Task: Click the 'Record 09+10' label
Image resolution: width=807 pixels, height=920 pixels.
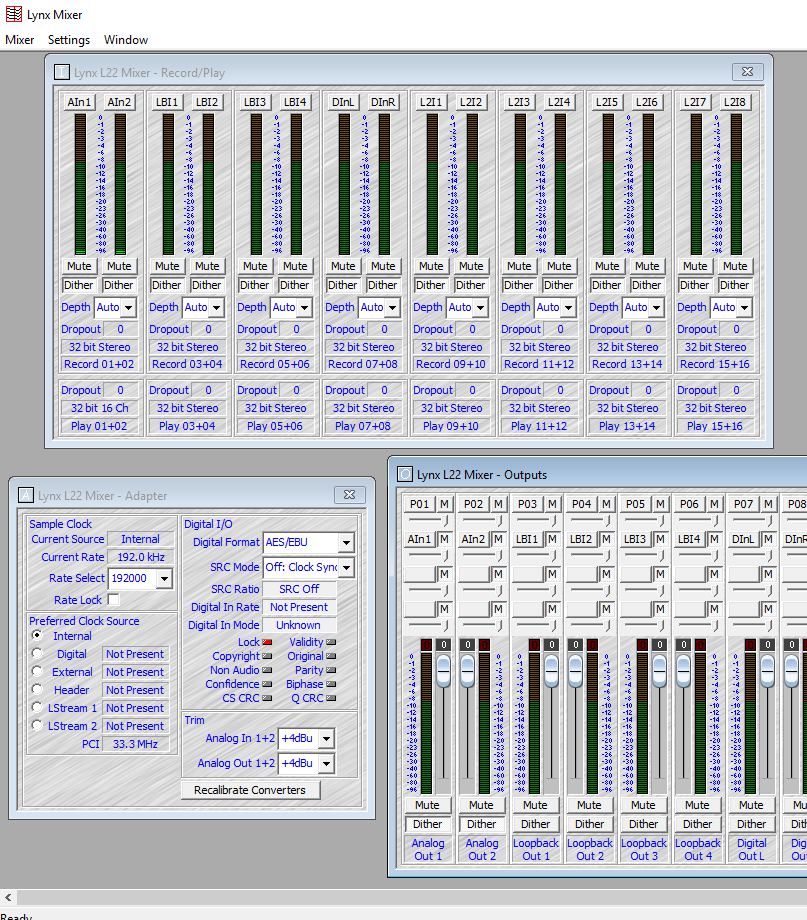Action: click(x=451, y=364)
